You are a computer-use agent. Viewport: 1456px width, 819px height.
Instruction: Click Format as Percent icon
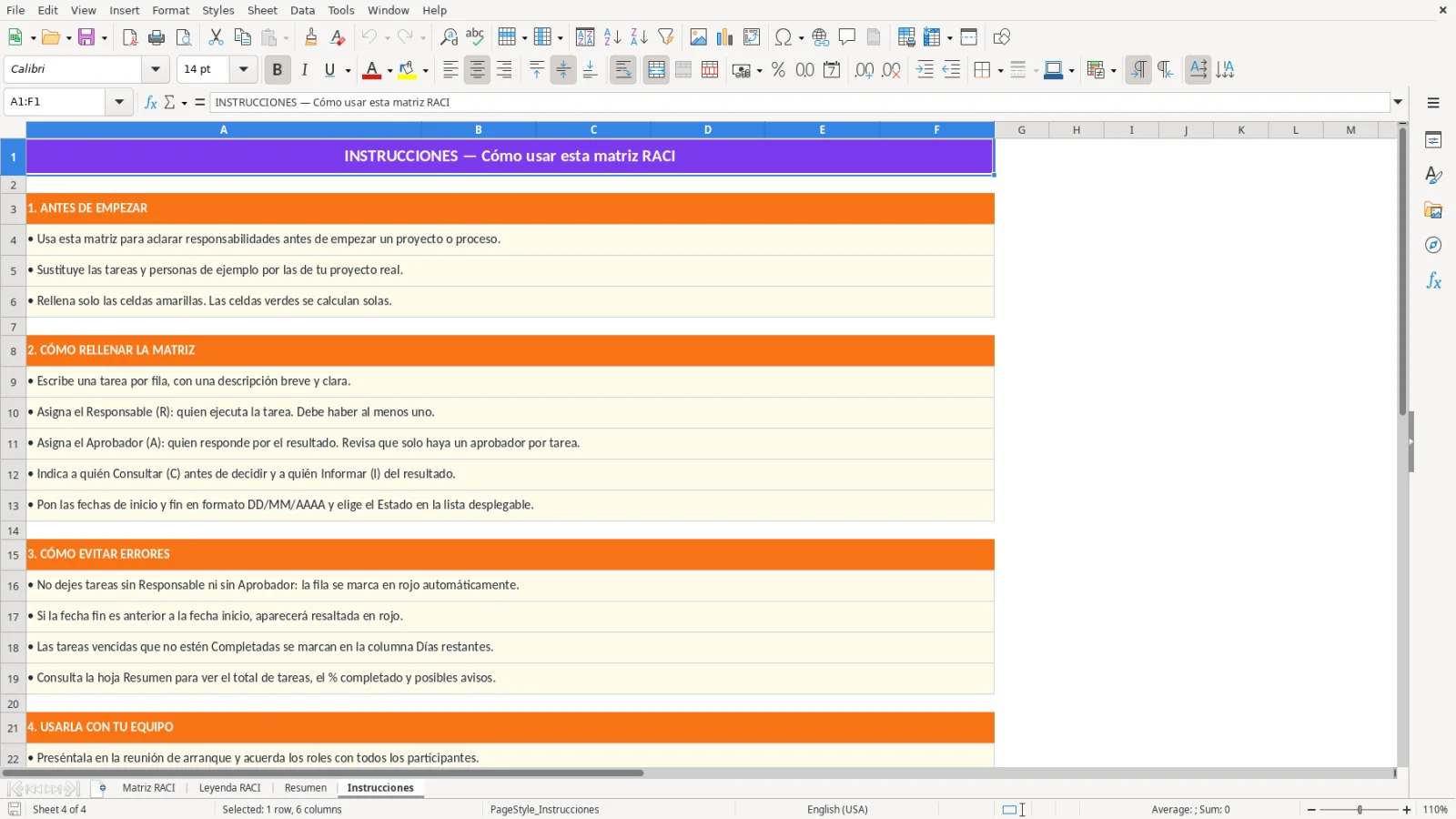[778, 70]
